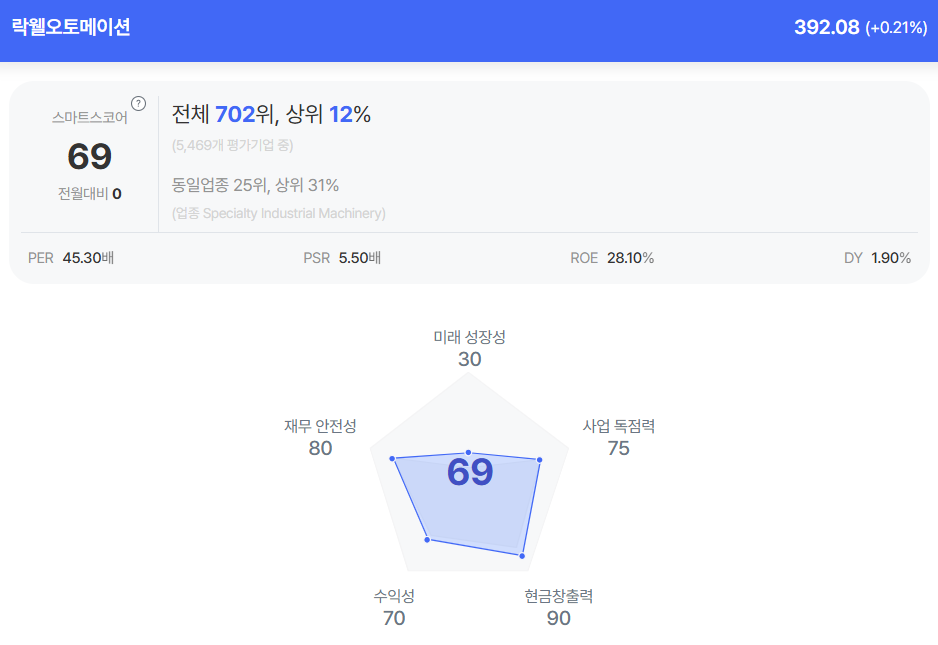Select the PER 45.30배 metric
Screen dimensions: 938x645
(x=71, y=258)
